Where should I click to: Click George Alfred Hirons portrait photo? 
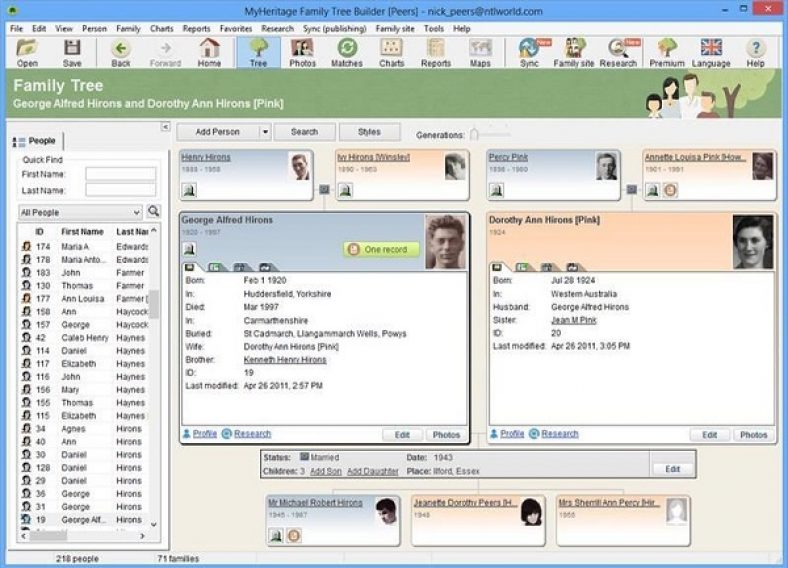pos(445,241)
